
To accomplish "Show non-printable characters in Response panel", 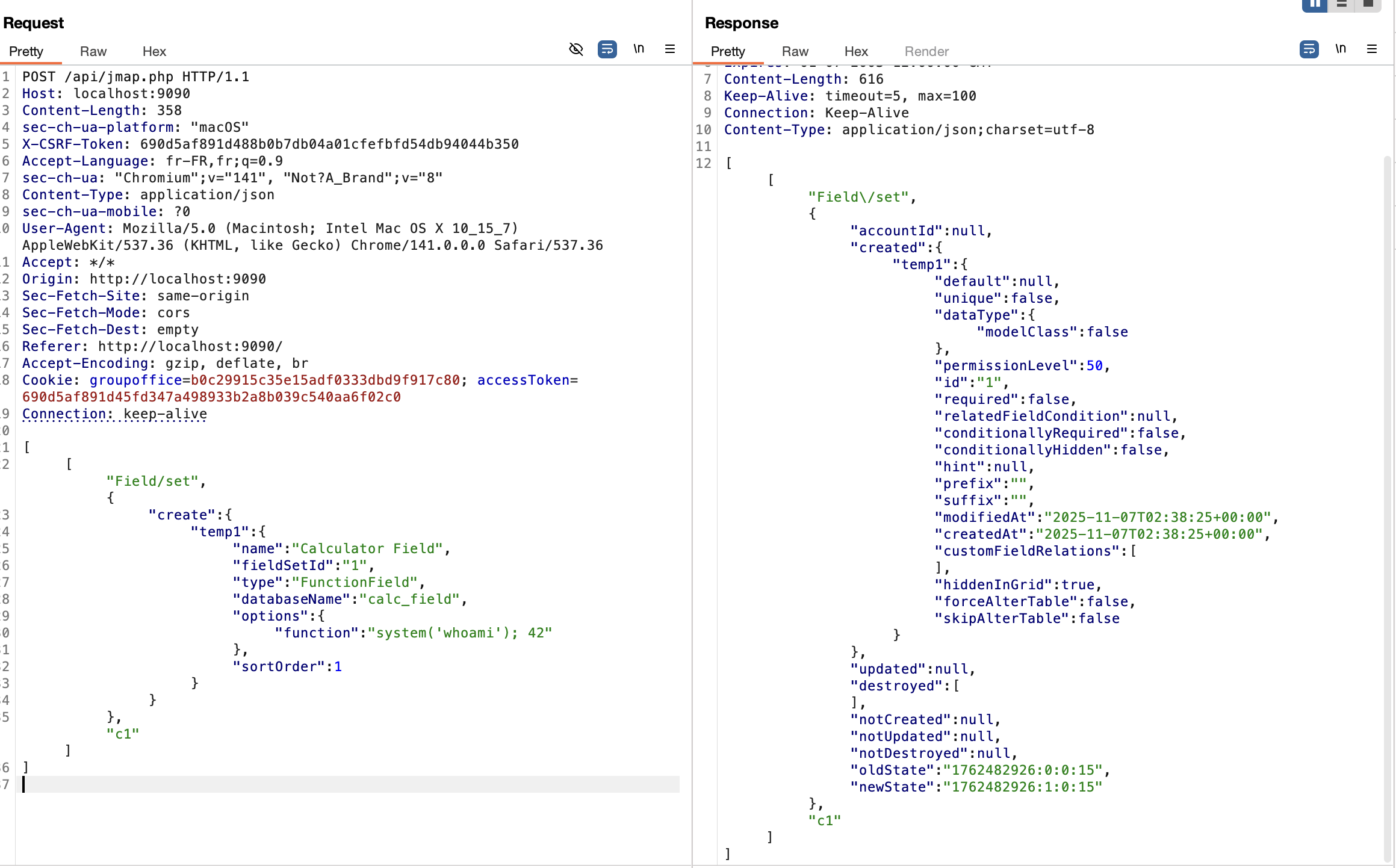I will (1341, 49).
